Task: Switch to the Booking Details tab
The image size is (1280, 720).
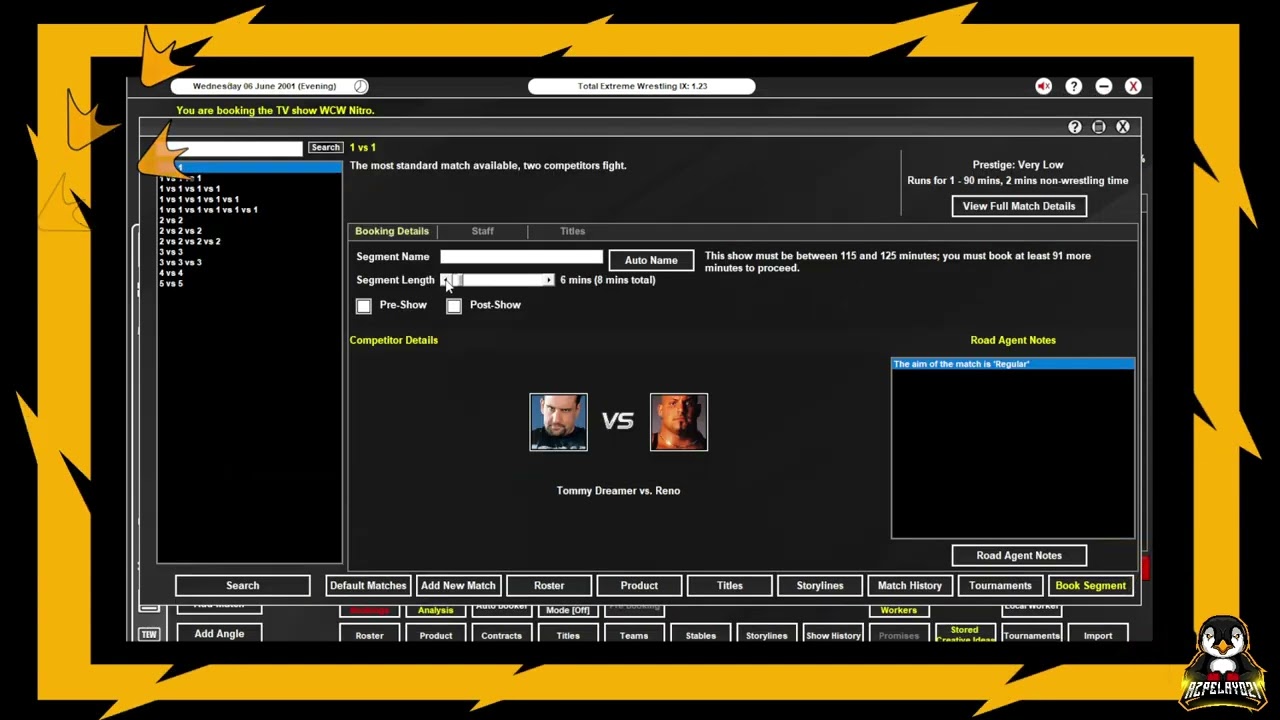Action: [x=392, y=231]
